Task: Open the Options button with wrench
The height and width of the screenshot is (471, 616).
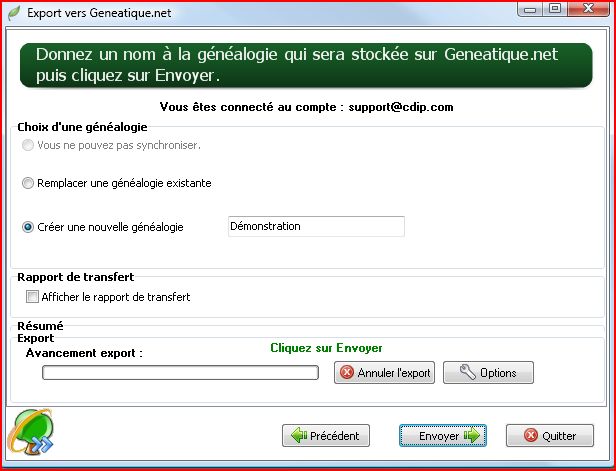Action: 488,372
